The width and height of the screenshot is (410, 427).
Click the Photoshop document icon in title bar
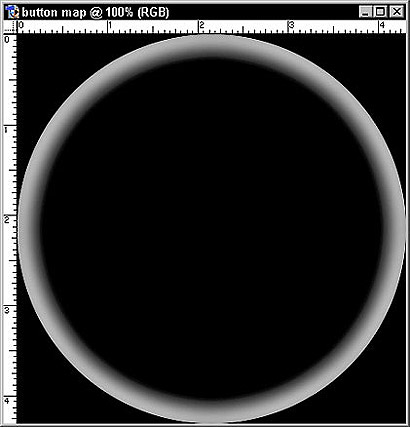(13, 12)
